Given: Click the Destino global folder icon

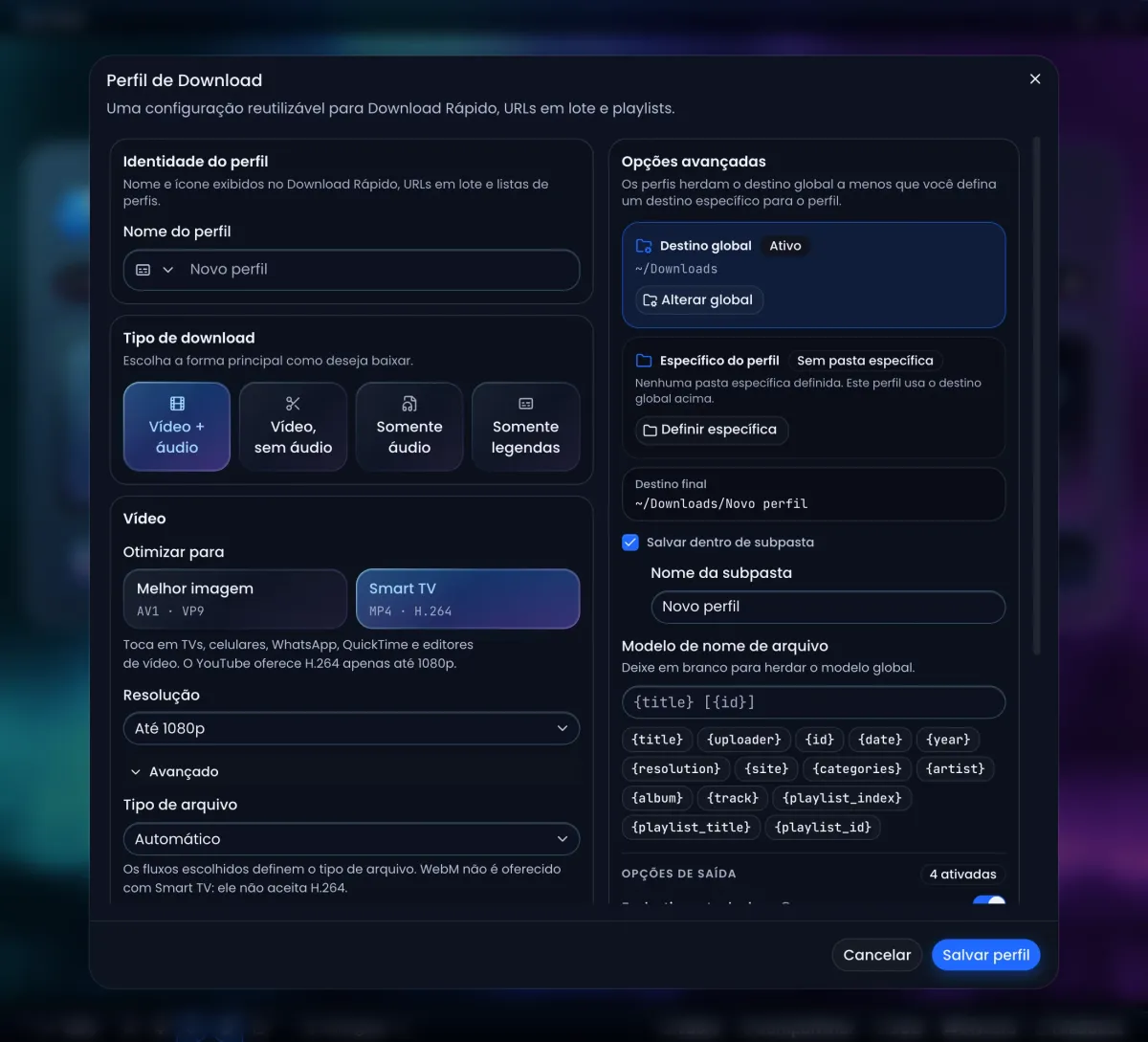Looking at the screenshot, I should click(x=644, y=246).
